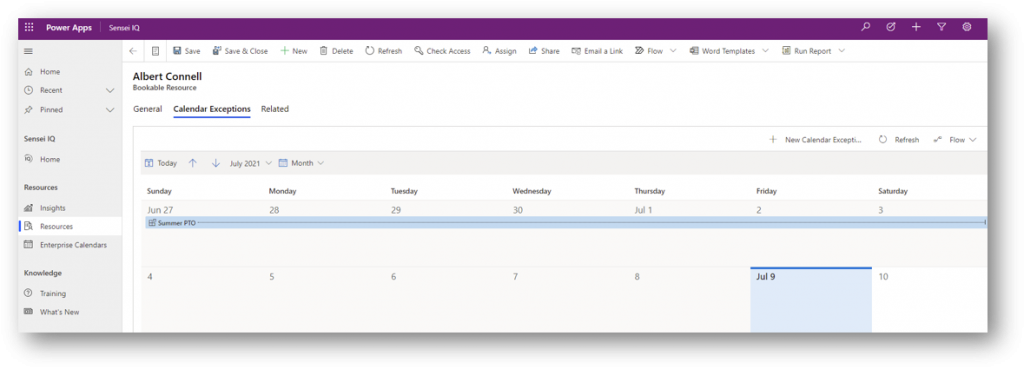
Task: Collapse the hamburger navigation menu
Action: point(28,51)
